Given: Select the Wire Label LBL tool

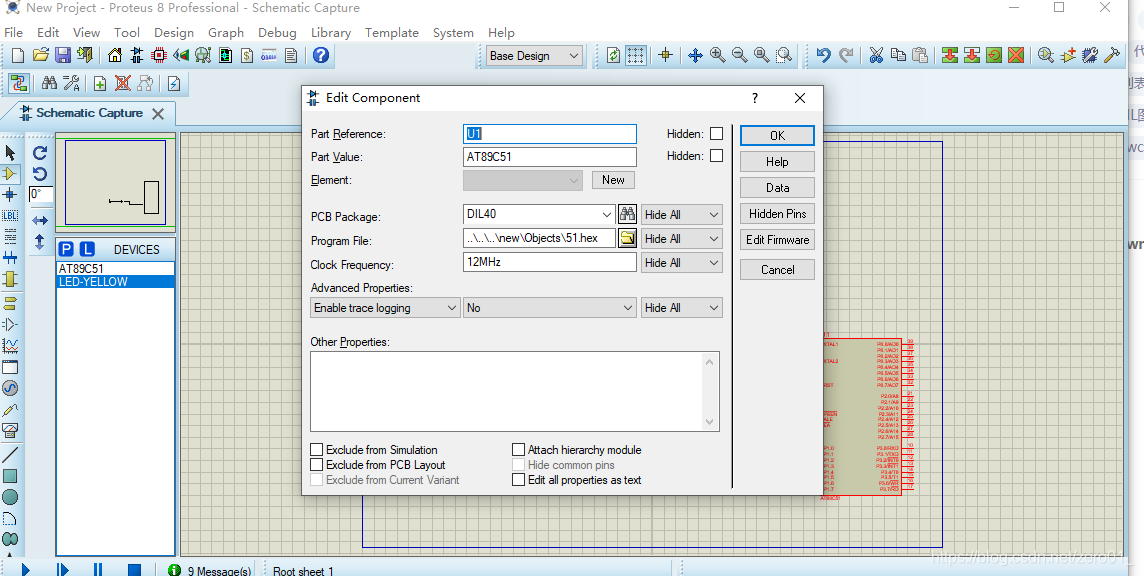Looking at the screenshot, I should coord(10,216).
